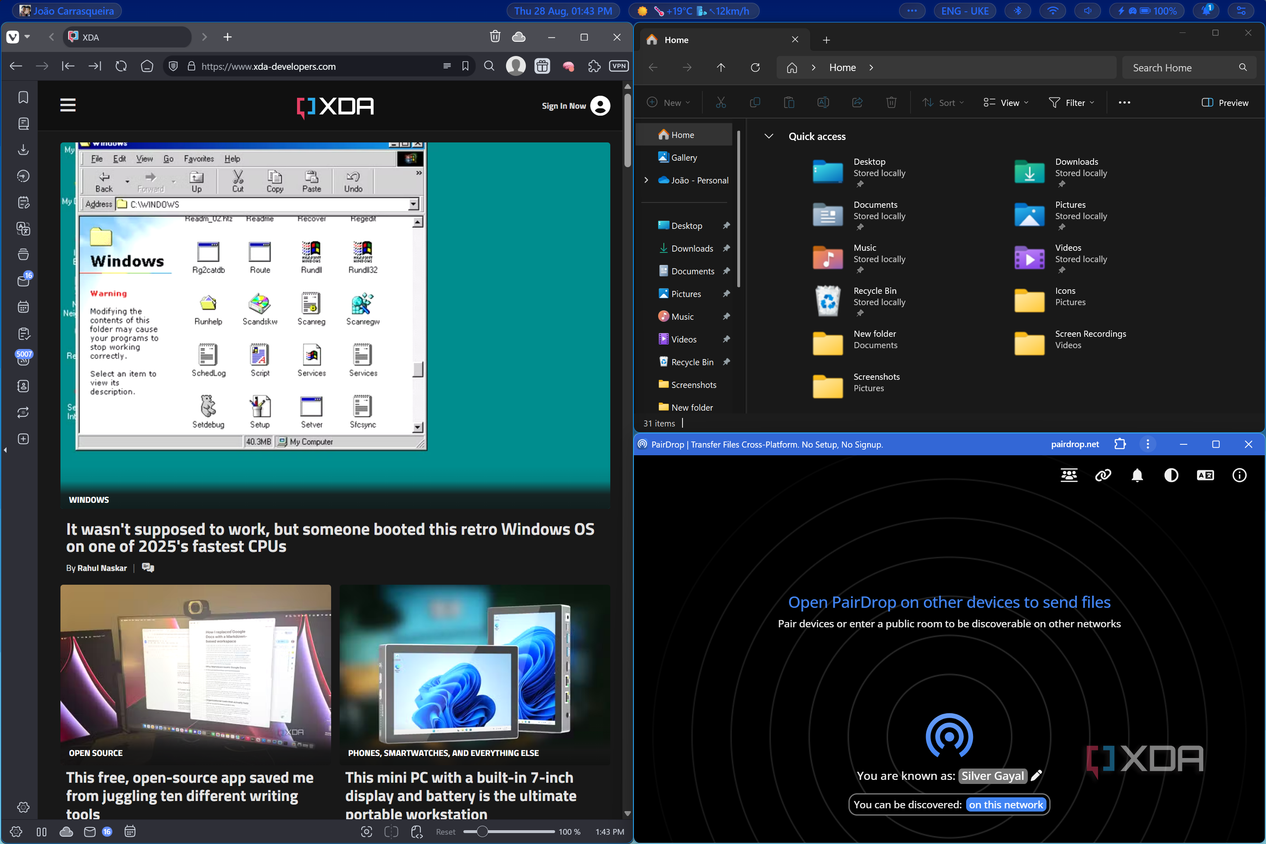1266x844 pixels.
Task: Open a new tab in Vivaldi
Action: point(227,37)
